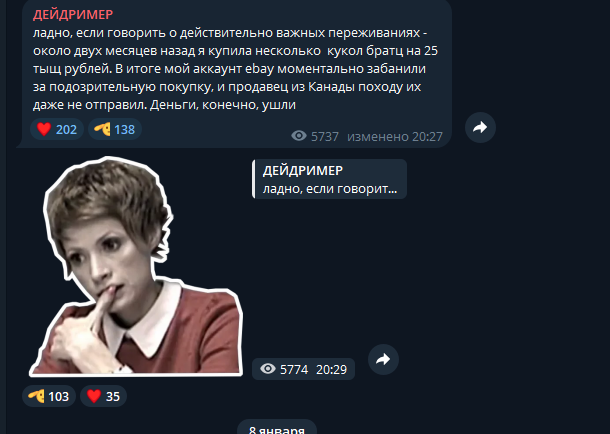This screenshot has height=434, width=610.
Task: Jump to quoted text 'ладно, если говорит...'
Action: click(x=330, y=189)
